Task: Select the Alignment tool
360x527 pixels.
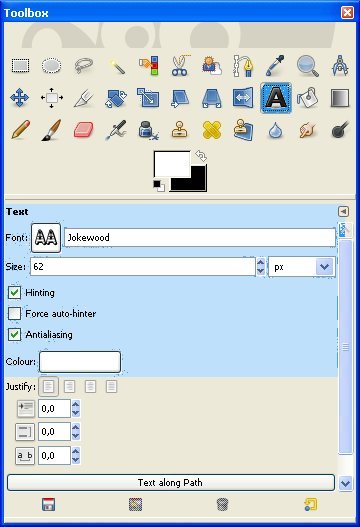Action: (x=51, y=98)
